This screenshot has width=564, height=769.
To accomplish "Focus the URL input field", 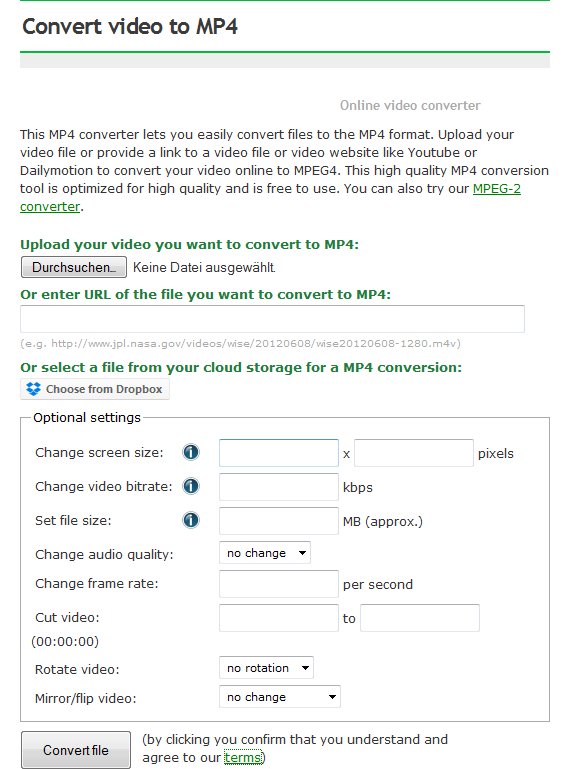I will coord(272,319).
